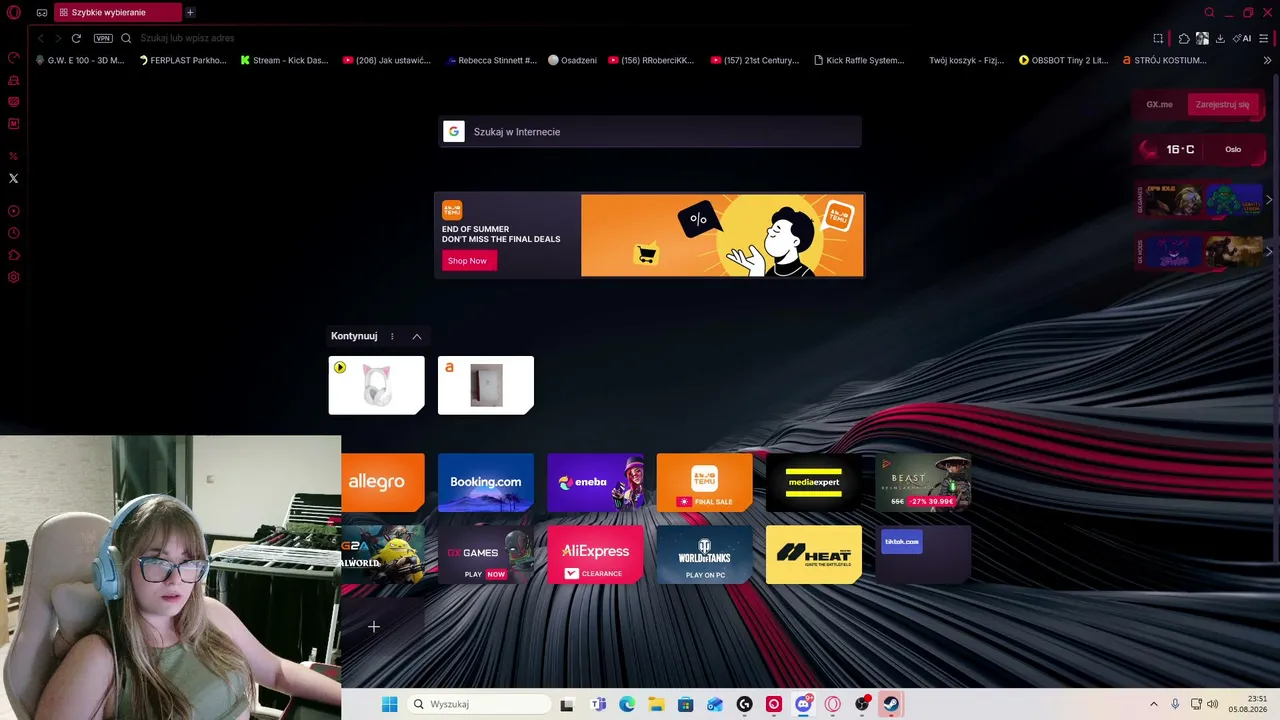Open the Eneba speed dial tile
Viewport: 1280px width, 720px height.
[595, 482]
